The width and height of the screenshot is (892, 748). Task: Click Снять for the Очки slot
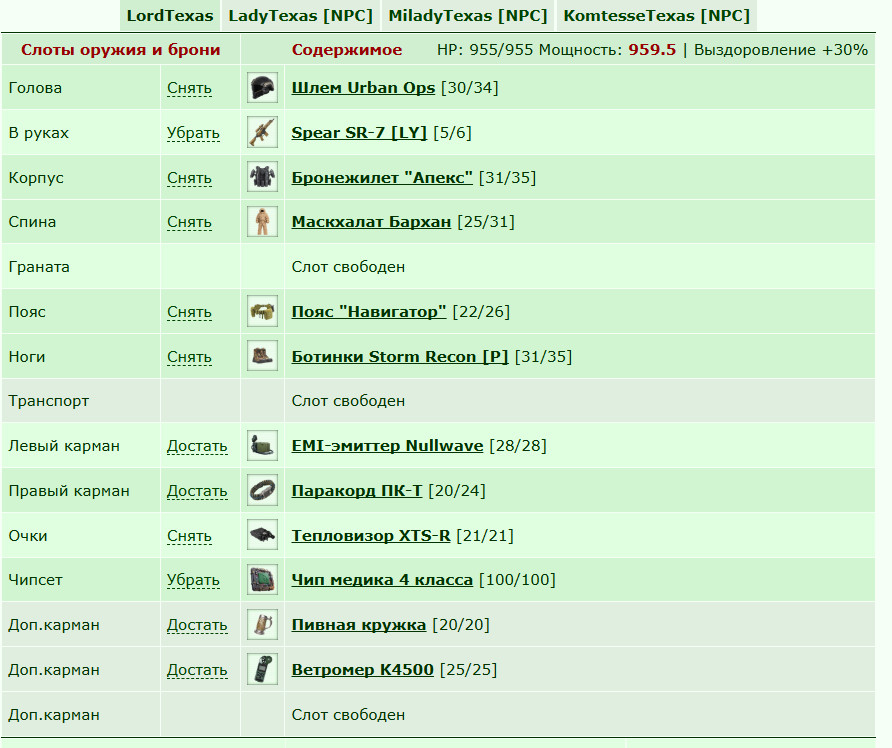pos(189,536)
